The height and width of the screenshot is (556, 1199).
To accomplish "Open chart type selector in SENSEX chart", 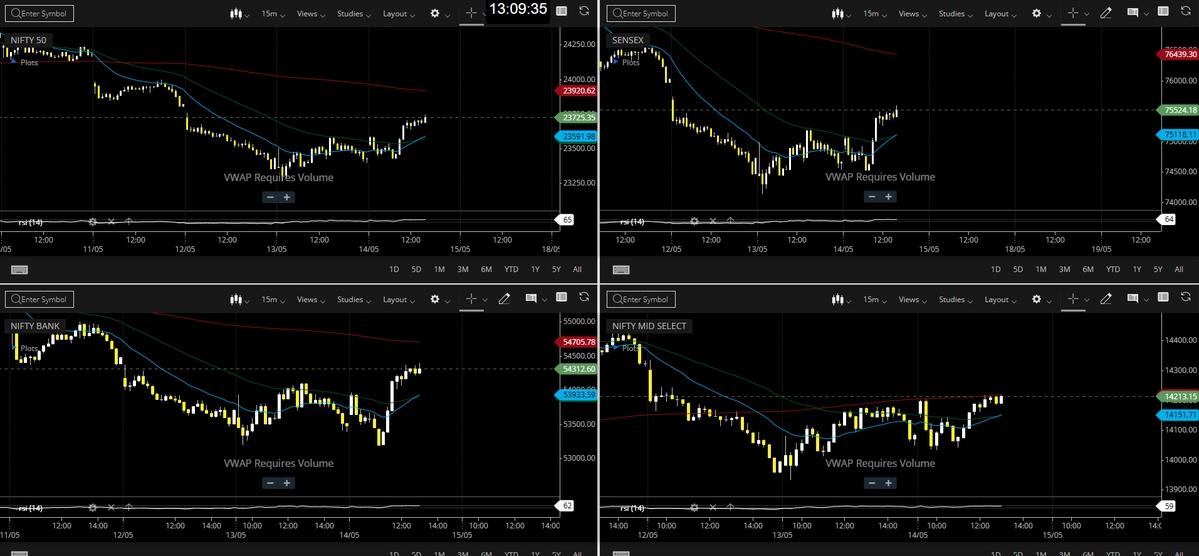I will pyautogui.click(x=841, y=14).
